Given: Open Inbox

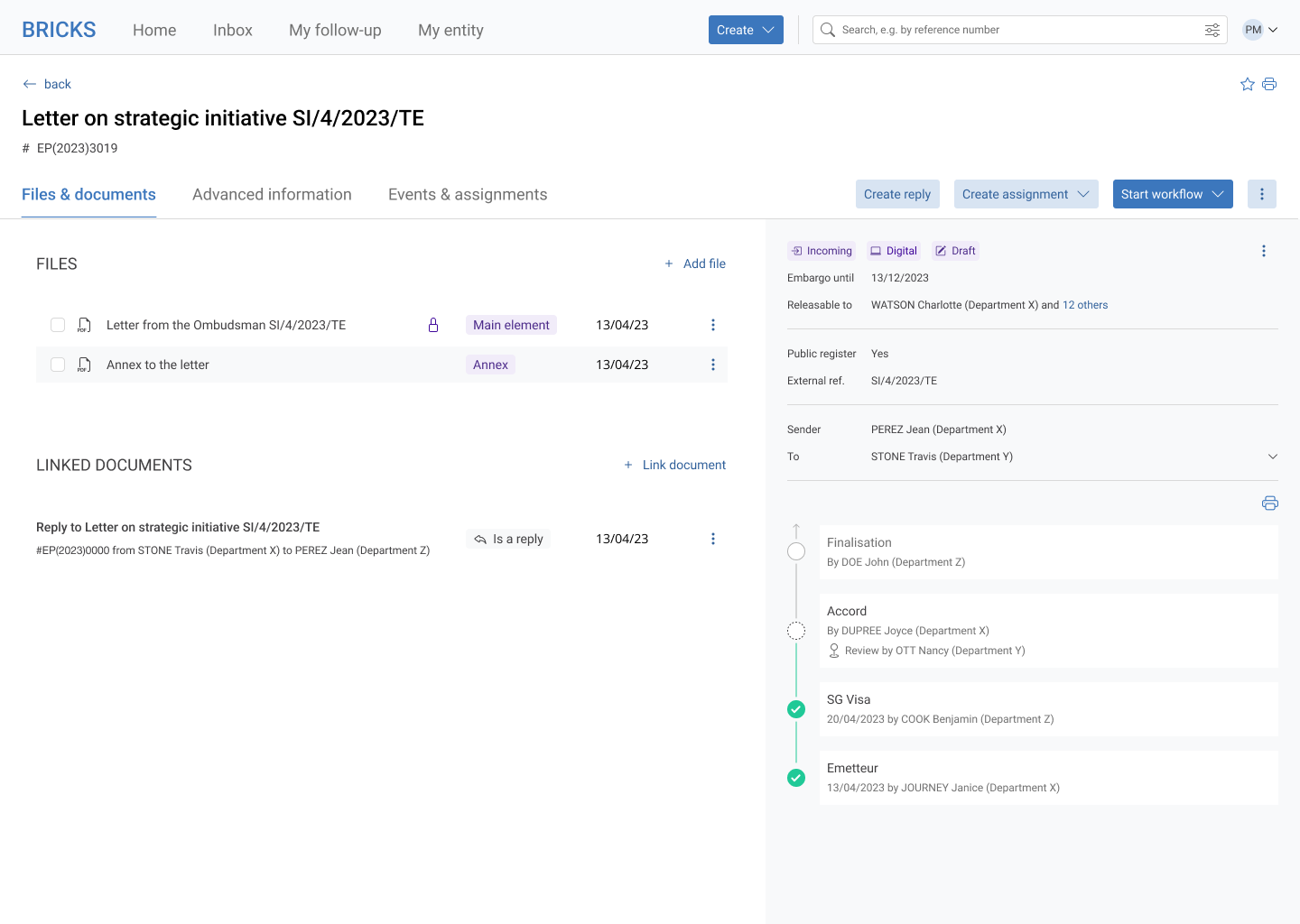Looking at the screenshot, I should pyautogui.click(x=233, y=30).
